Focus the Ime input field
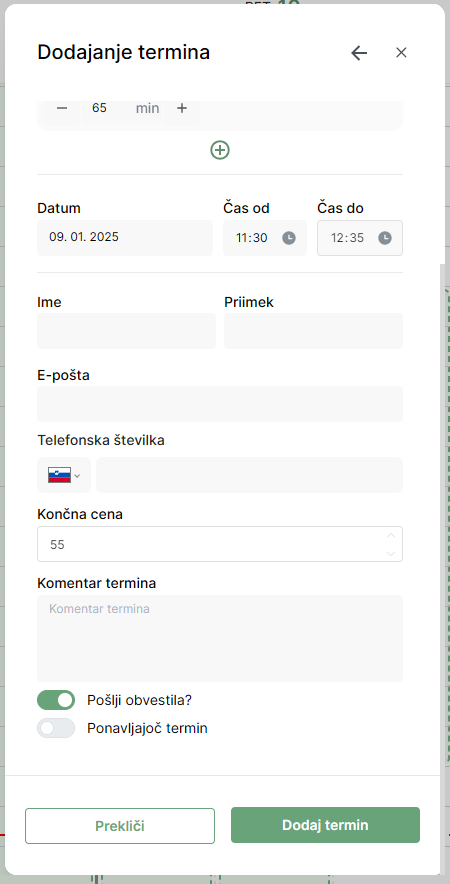Image resolution: width=450 pixels, height=884 pixels. 126,331
